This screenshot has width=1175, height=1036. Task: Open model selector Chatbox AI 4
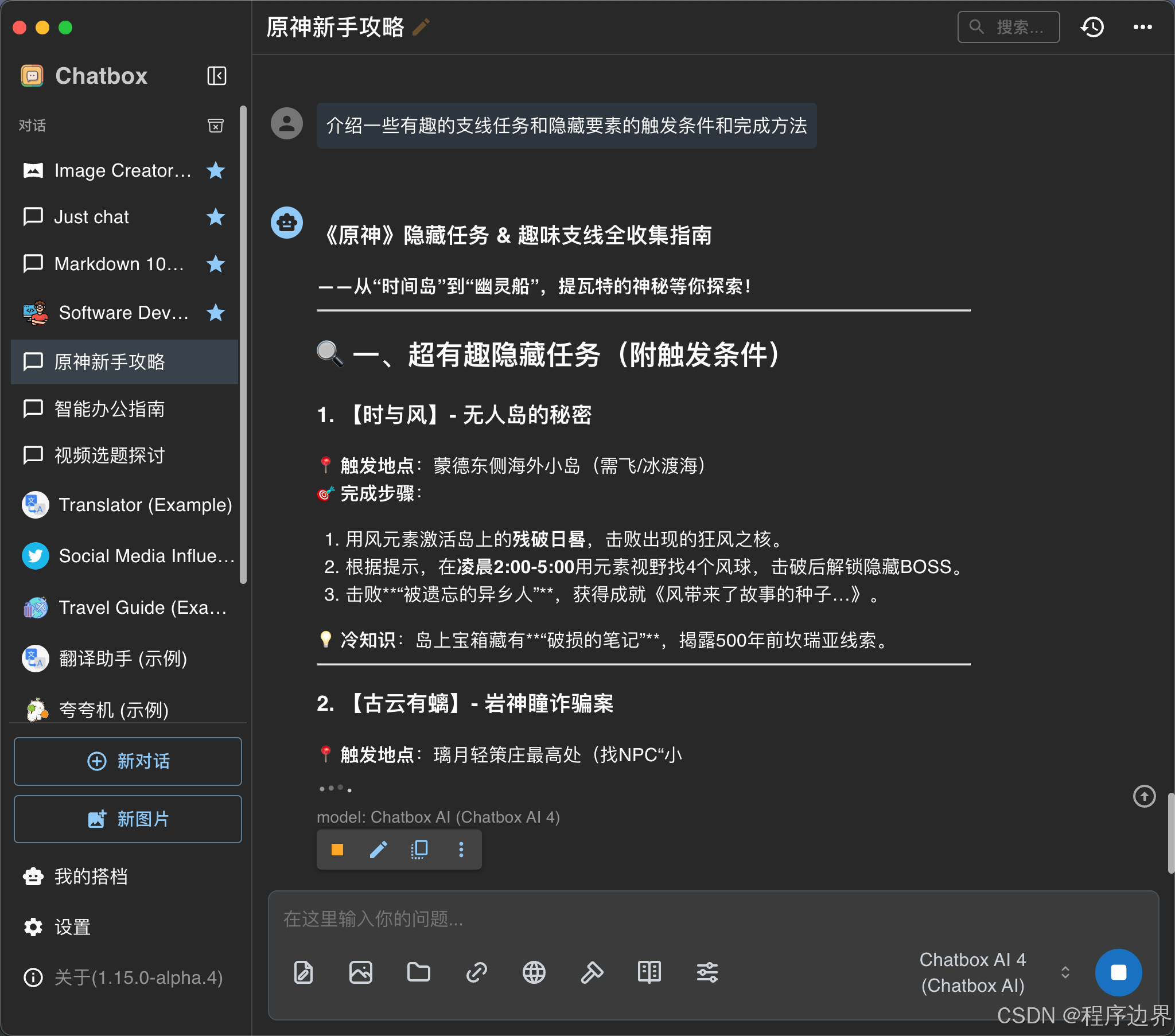[972, 972]
